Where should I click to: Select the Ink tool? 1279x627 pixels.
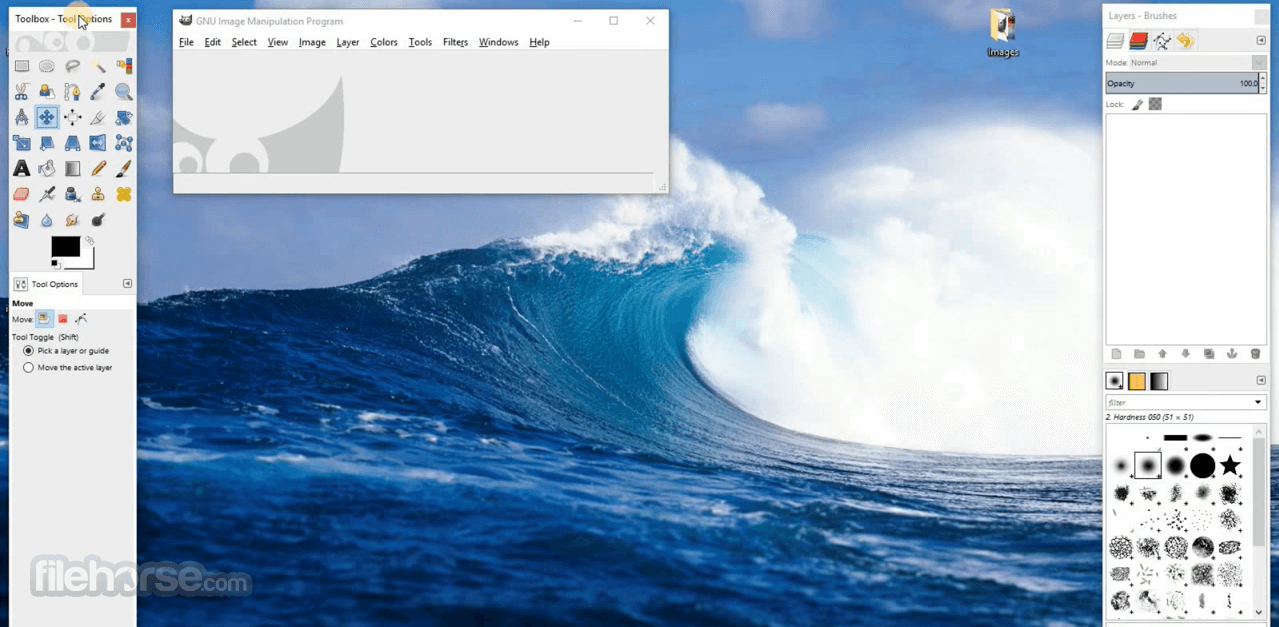[72, 194]
